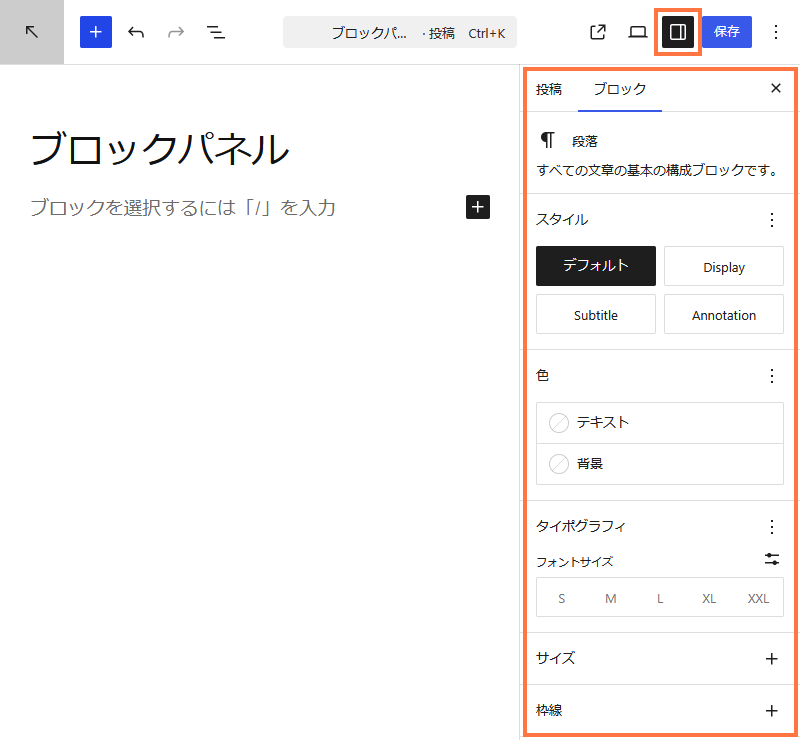Open the top toolbar options three-dot menu
The image size is (800, 740).
pyautogui.click(x=776, y=32)
